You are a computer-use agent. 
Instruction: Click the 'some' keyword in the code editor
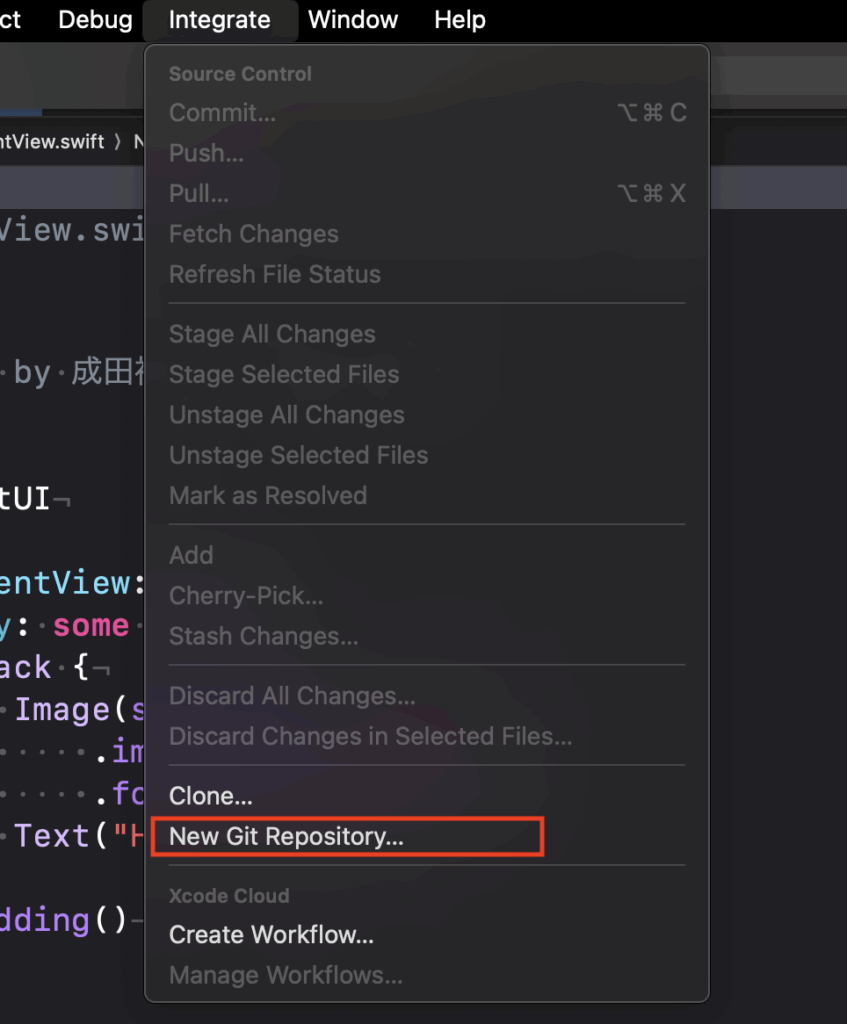point(91,626)
